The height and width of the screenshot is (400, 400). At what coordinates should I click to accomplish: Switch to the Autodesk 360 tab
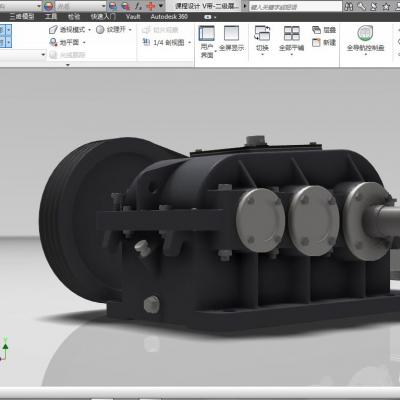tap(169, 17)
